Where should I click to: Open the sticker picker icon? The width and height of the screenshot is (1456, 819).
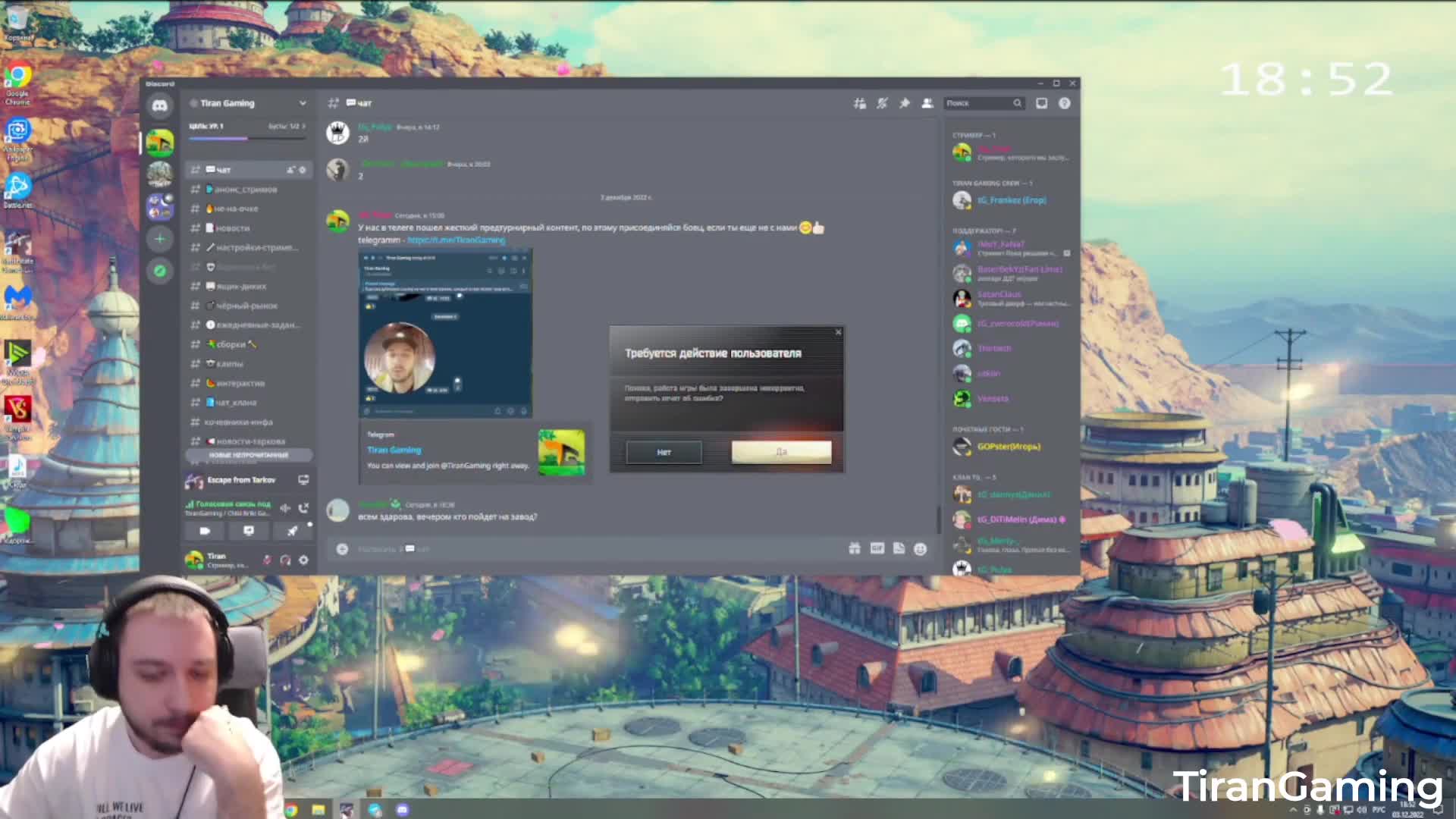pos(899,548)
